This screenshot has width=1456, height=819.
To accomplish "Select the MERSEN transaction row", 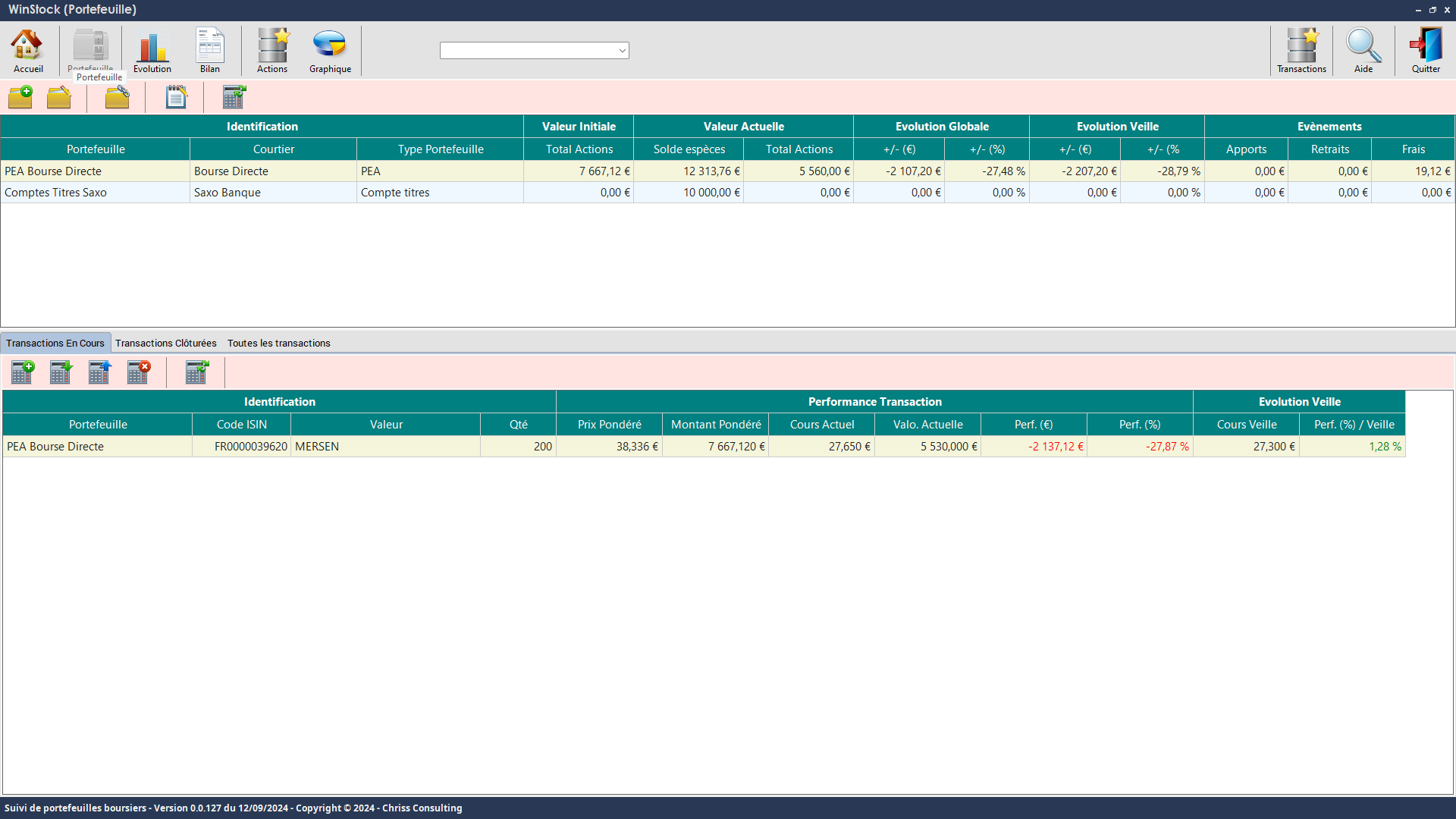I will tap(316, 447).
